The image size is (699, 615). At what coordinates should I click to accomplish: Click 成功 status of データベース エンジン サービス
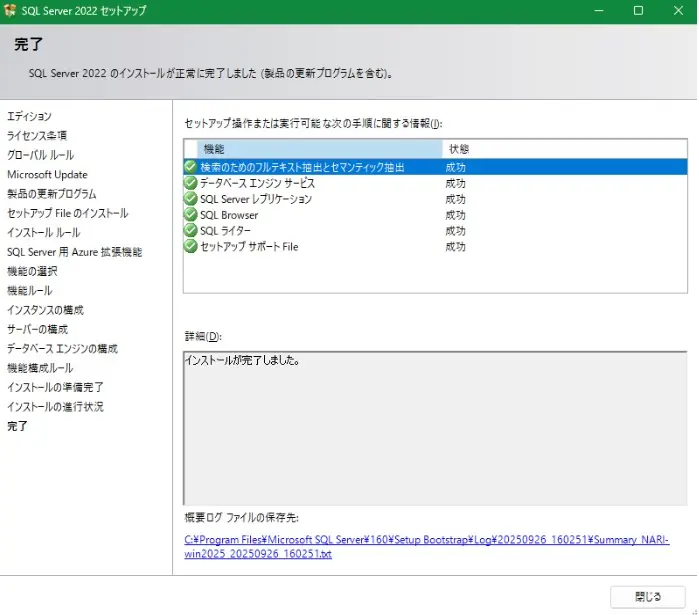click(455, 183)
